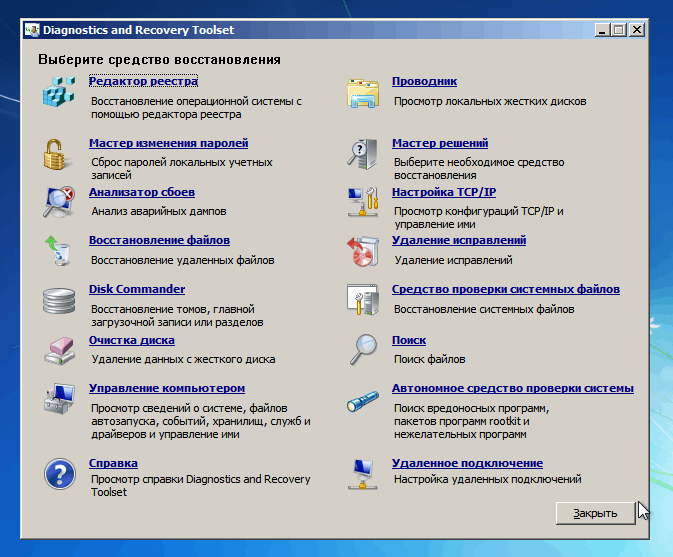This screenshot has width=673, height=557.
Task: Open the Проводник link
Action: [x=424, y=81]
